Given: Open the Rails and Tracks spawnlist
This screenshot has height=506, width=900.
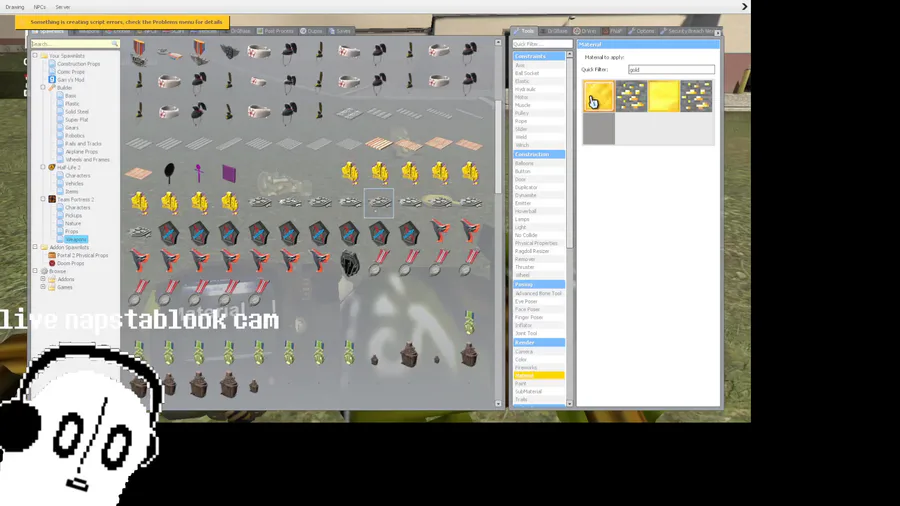Looking at the screenshot, I should coord(83,143).
